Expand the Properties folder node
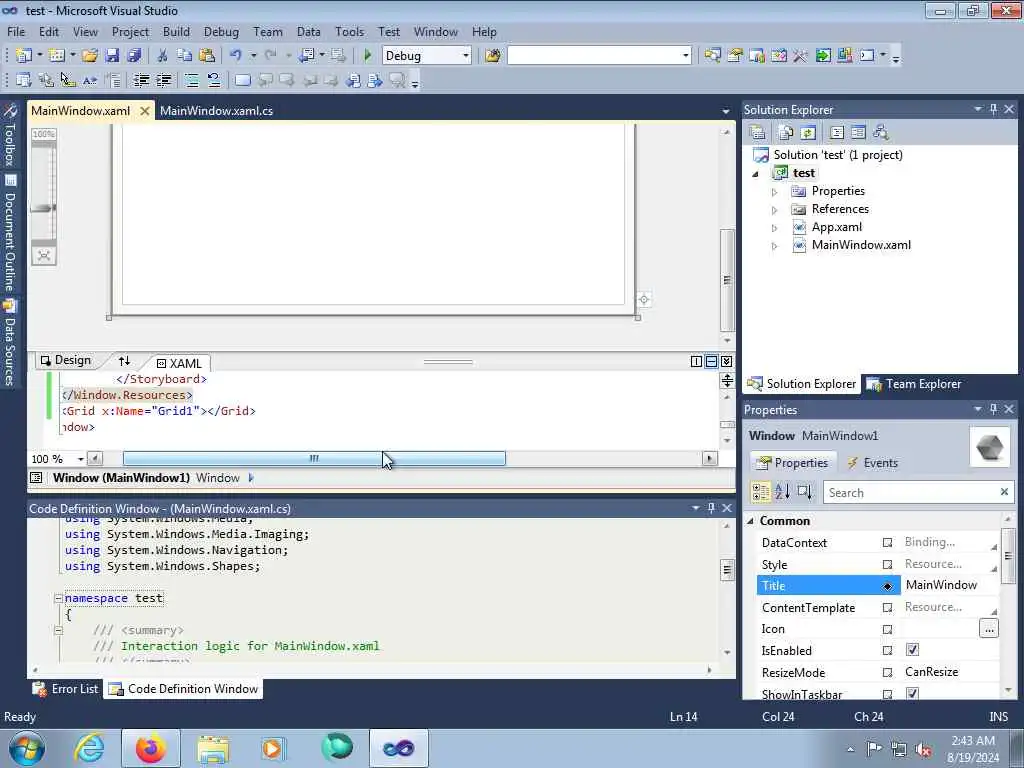This screenshot has height=768, width=1024. point(775,192)
